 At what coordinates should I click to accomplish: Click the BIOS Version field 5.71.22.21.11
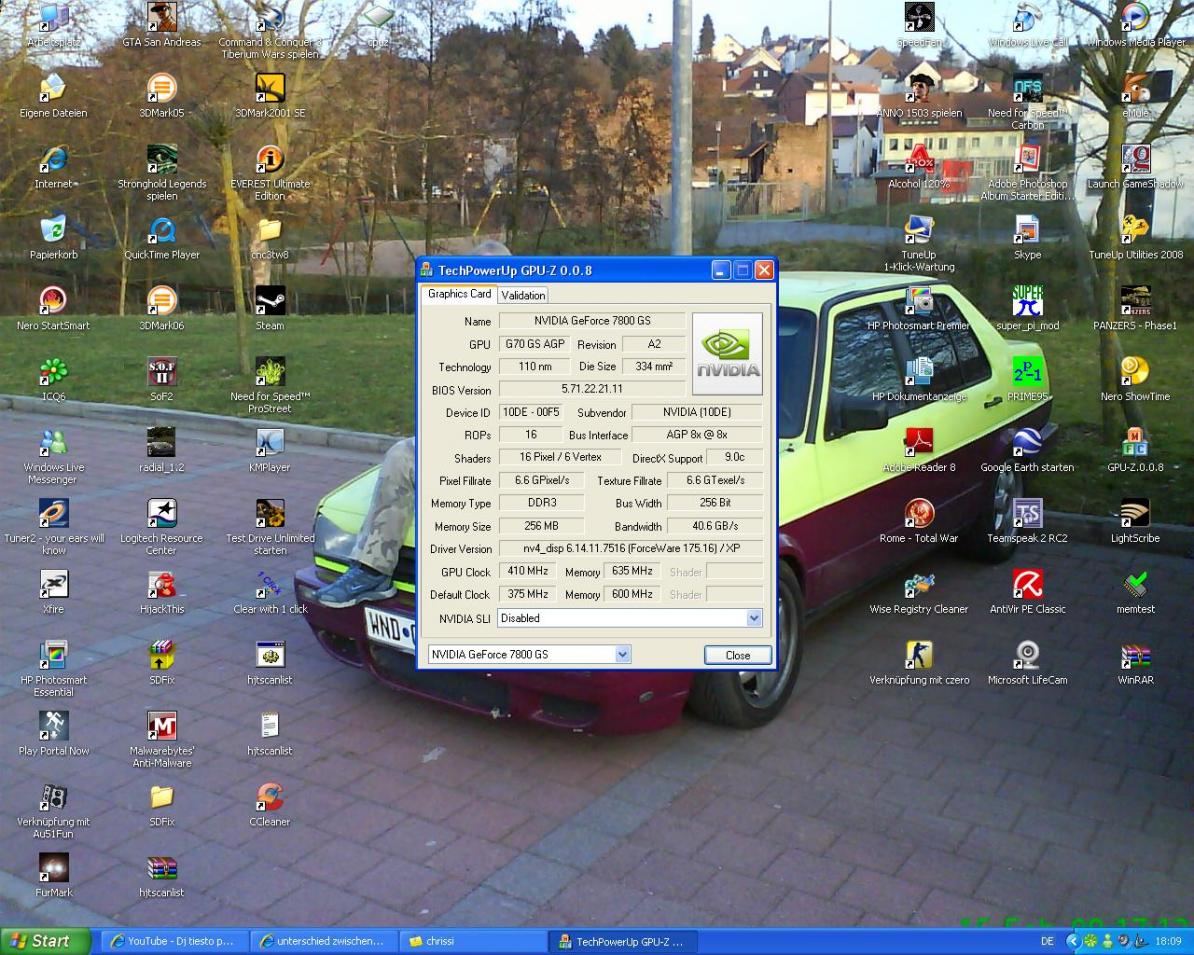[x=592, y=389]
